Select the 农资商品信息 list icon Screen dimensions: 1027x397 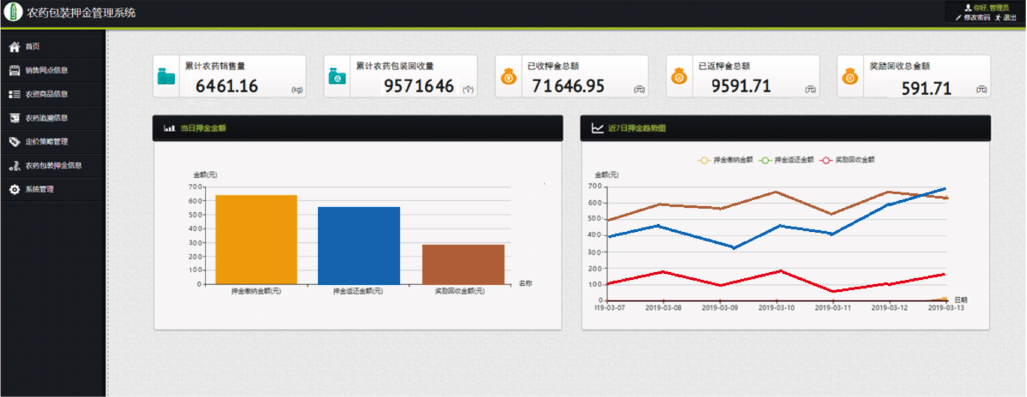[x=14, y=94]
